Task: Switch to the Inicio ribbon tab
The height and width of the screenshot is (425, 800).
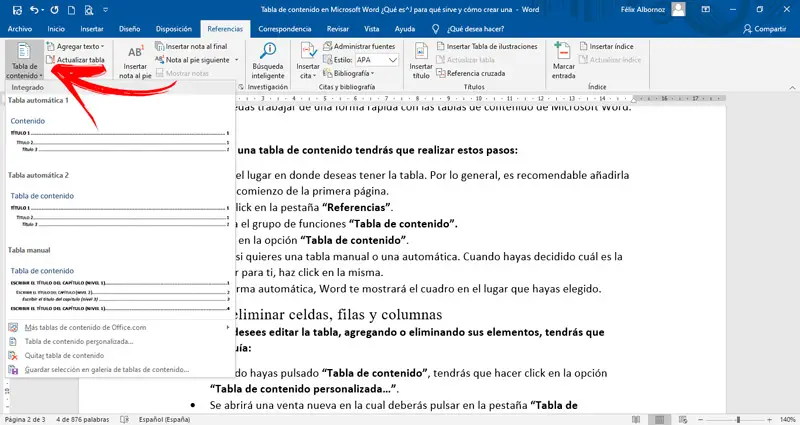Action: tap(56, 29)
